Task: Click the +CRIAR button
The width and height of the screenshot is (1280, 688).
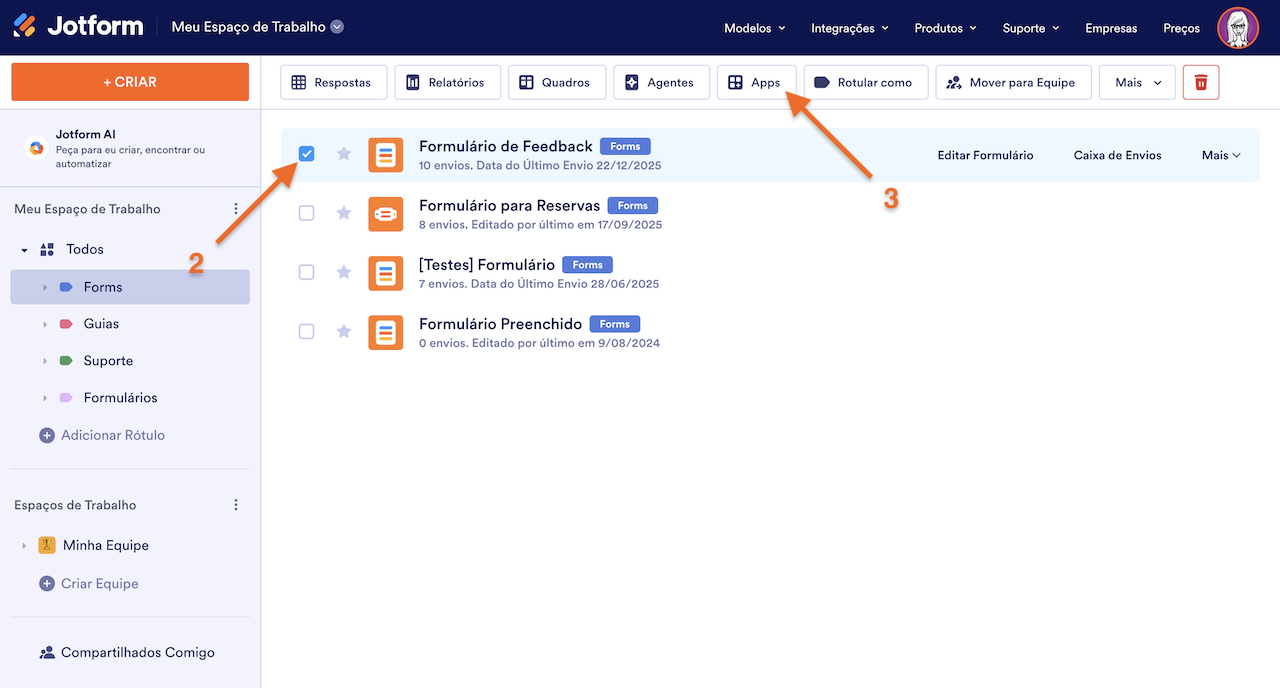Action: click(129, 81)
